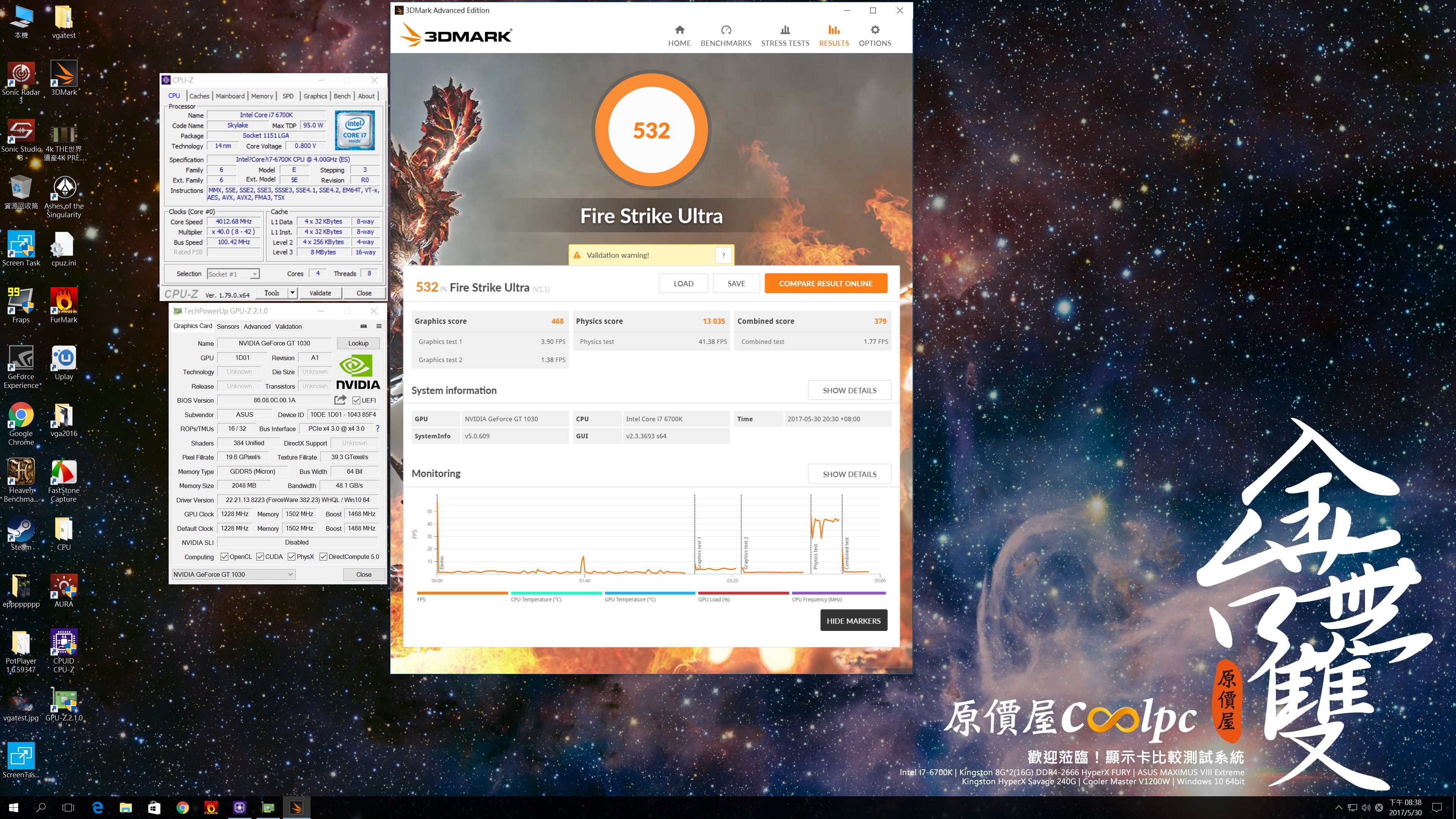Open taskbar search magnifier
The width and height of the screenshot is (1456, 819).
(x=41, y=807)
